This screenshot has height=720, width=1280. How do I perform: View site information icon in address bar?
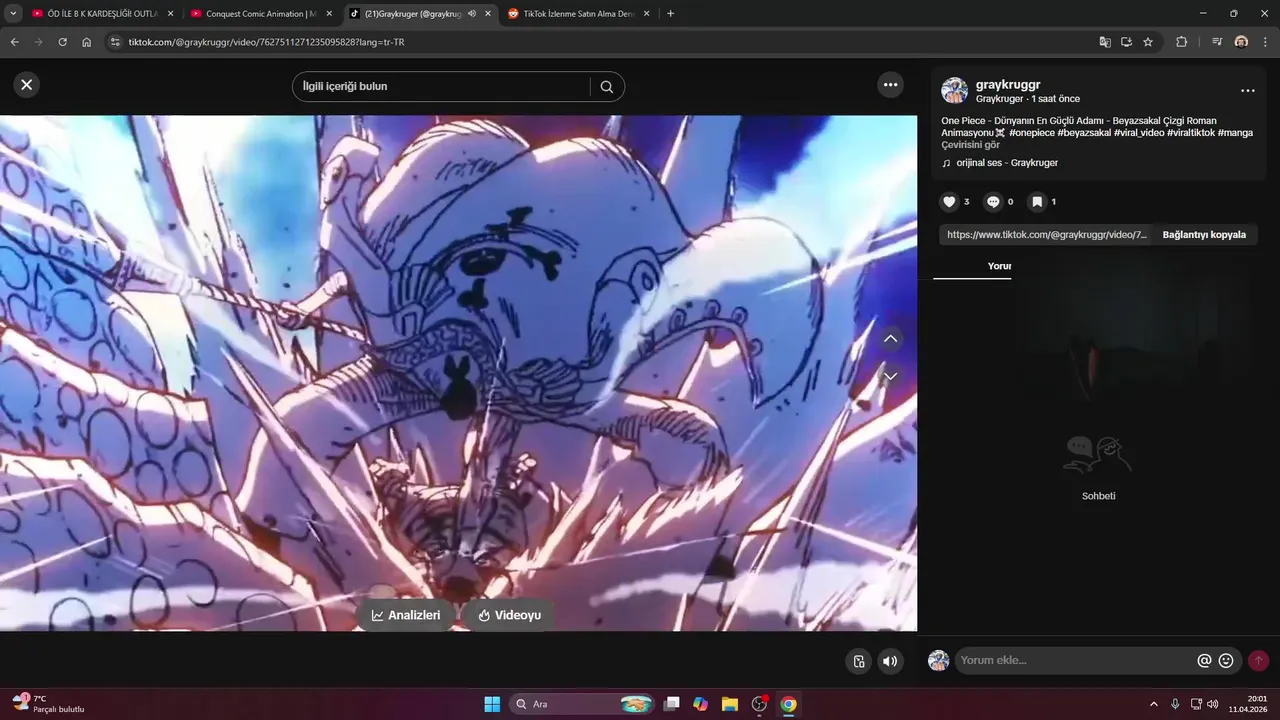pos(115,42)
